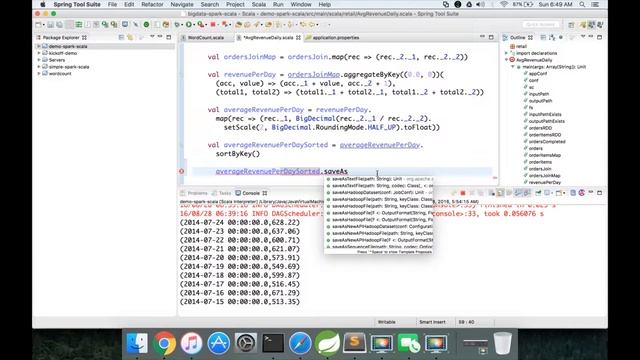Viewport: 640px width, 360px height.
Task: Expand the Servers project
Action: click(x=39, y=60)
